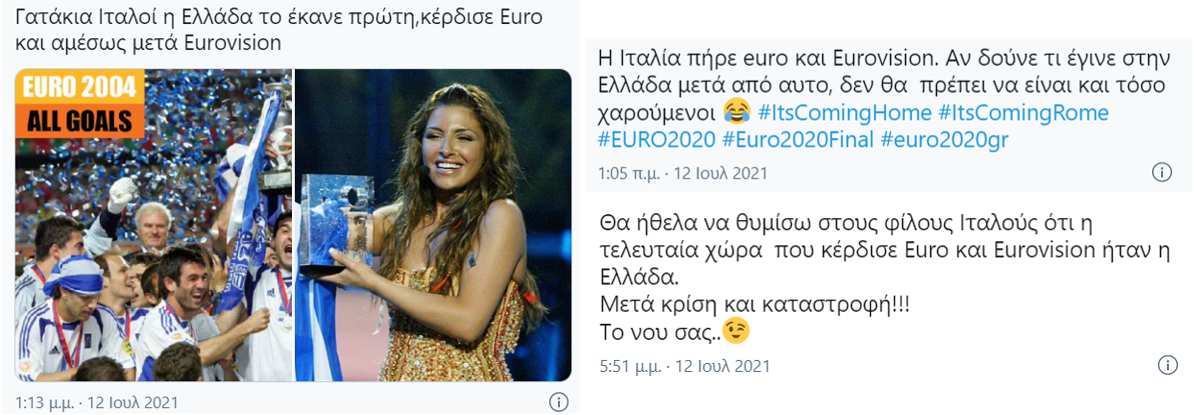Open info icon on the 1:13 μ.μ. tweet

pyautogui.click(x=558, y=401)
